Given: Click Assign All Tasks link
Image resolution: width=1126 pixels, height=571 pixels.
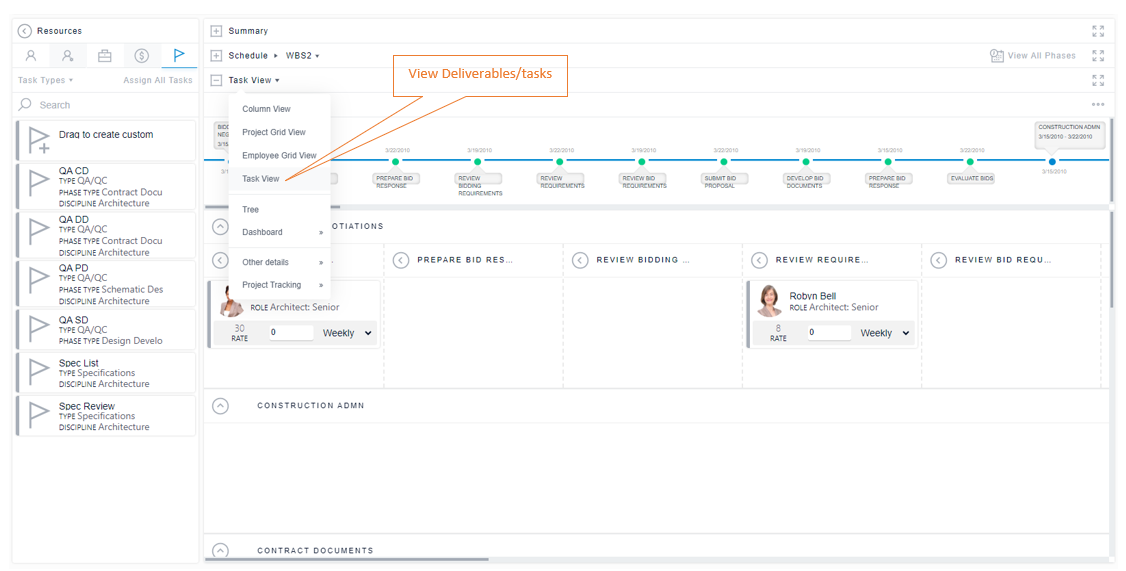Looking at the screenshot, I should [x=158, y=80].
